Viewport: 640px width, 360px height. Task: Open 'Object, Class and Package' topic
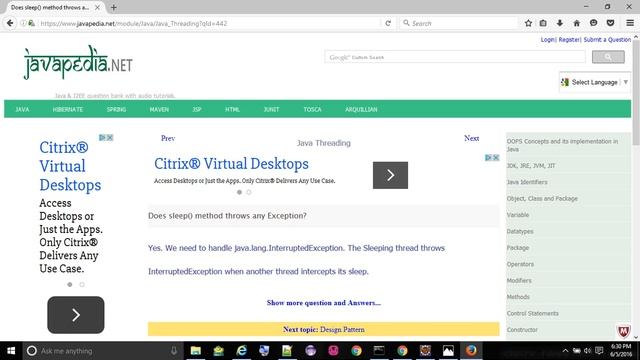click(x=542, y=198)
